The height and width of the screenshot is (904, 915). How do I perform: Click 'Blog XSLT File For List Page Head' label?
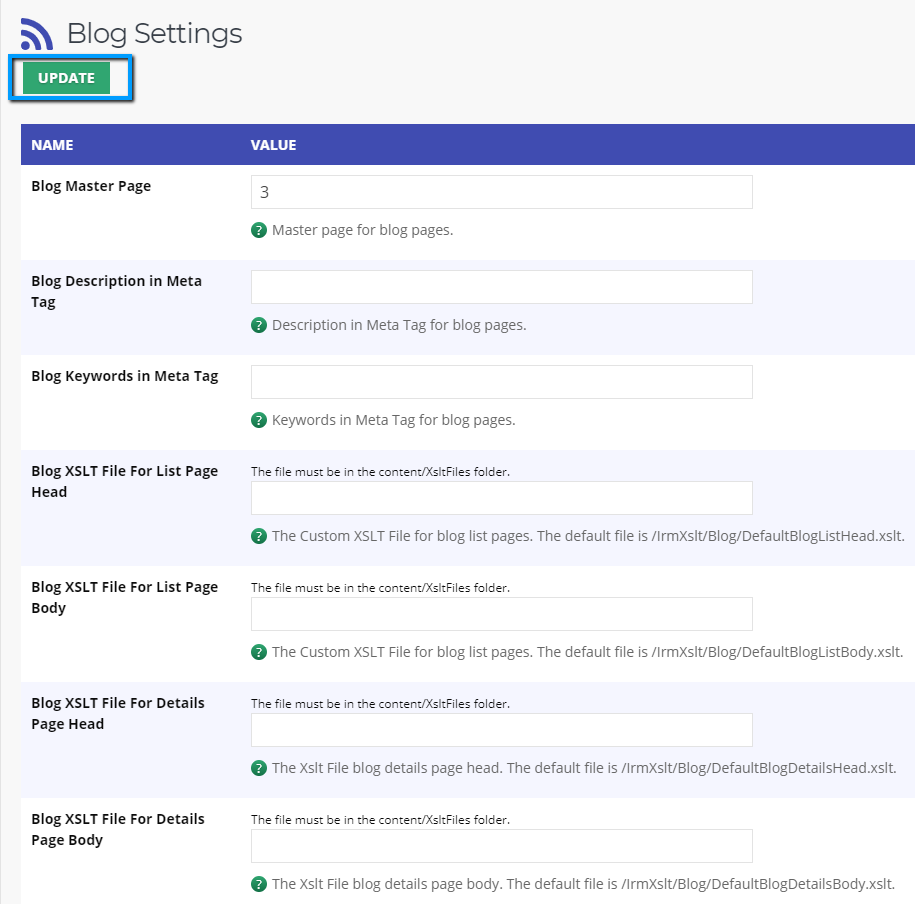click(124, 481)
